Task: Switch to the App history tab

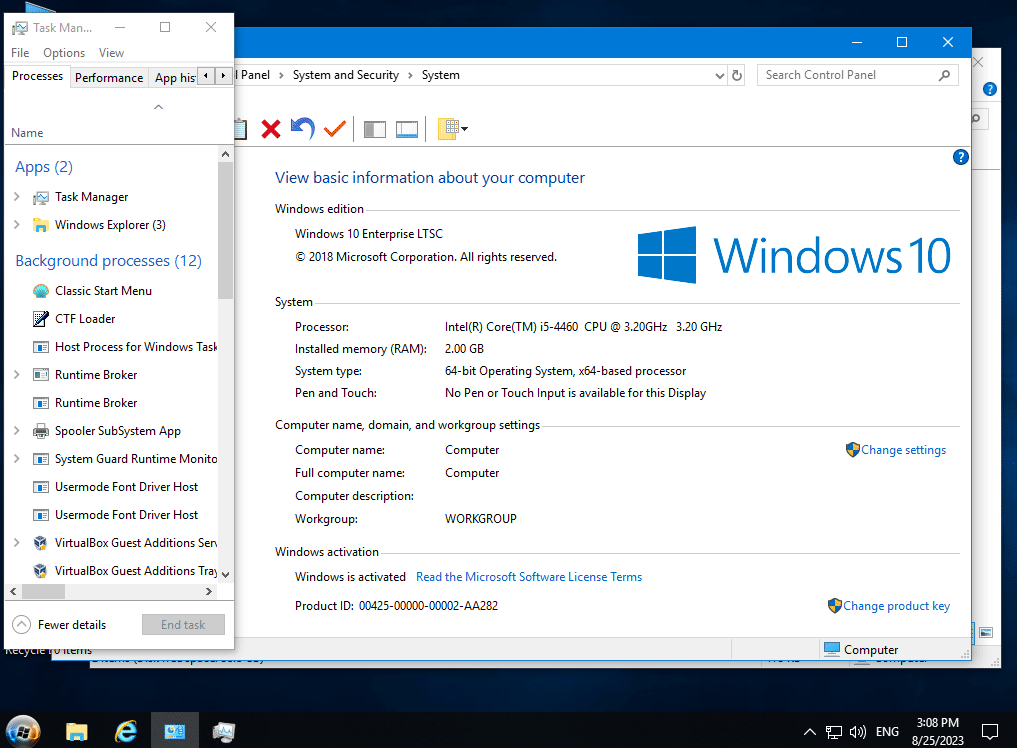Action: point(174,77)
